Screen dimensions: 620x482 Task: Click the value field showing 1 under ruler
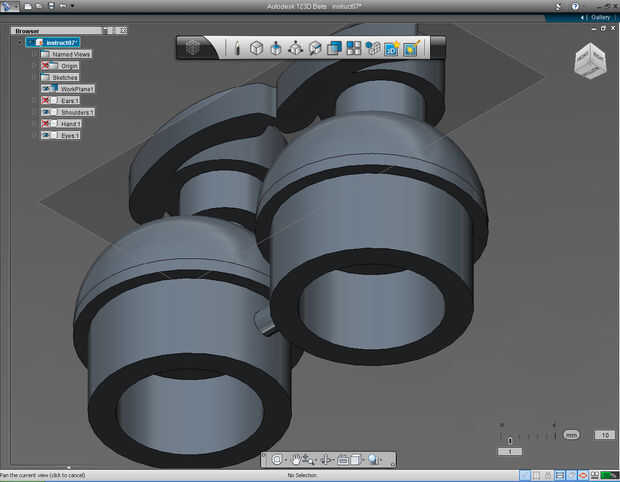[x=510, y=452]
